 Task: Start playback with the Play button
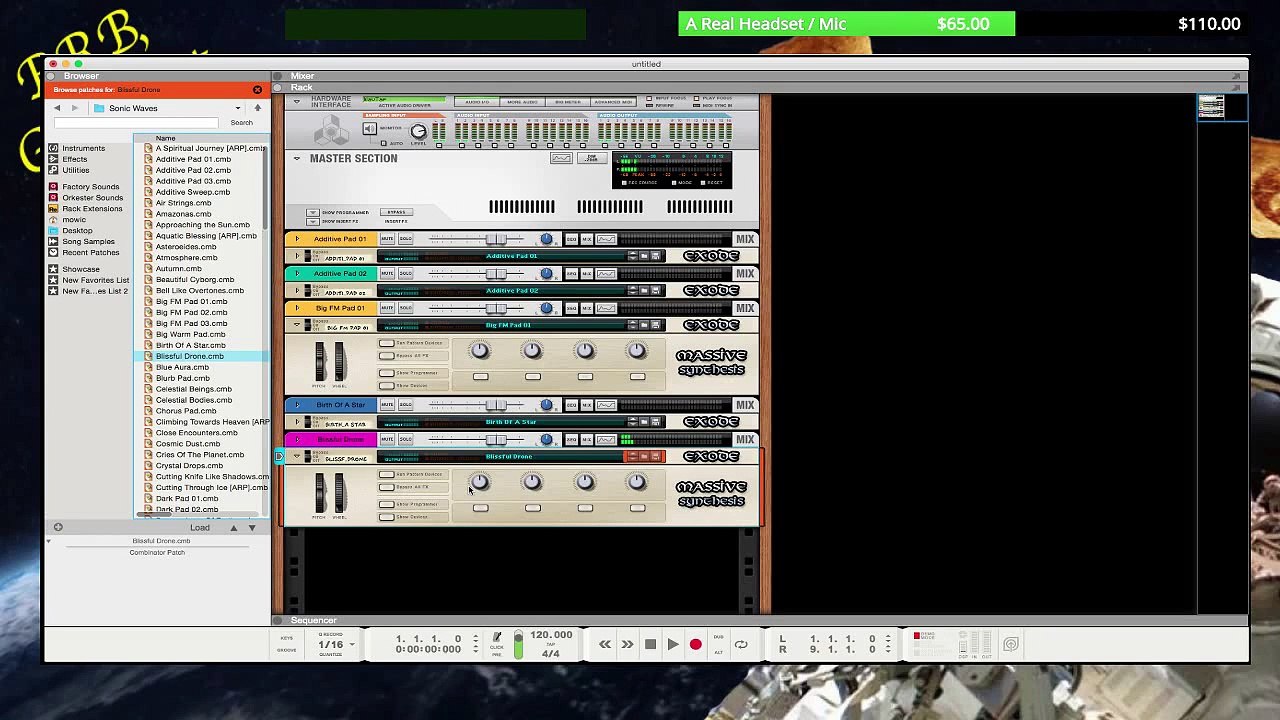[673, 645]
